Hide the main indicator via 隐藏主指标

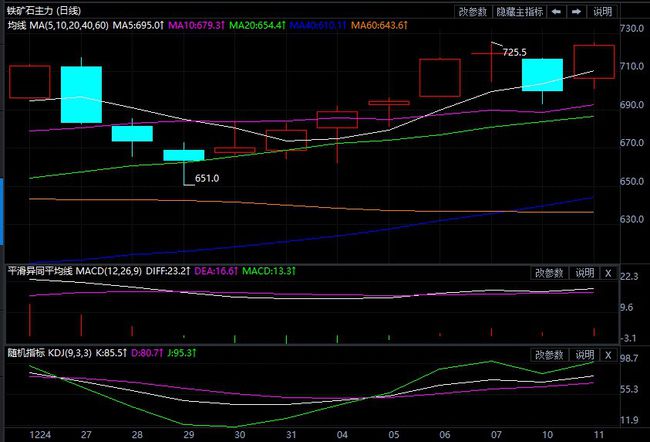tap(517, 12)
